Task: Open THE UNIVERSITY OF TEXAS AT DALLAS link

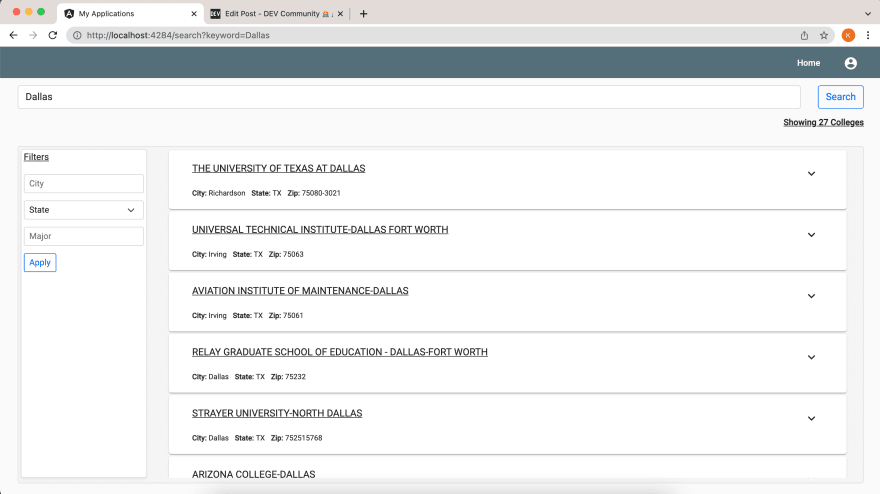Action: pos(278,168)
